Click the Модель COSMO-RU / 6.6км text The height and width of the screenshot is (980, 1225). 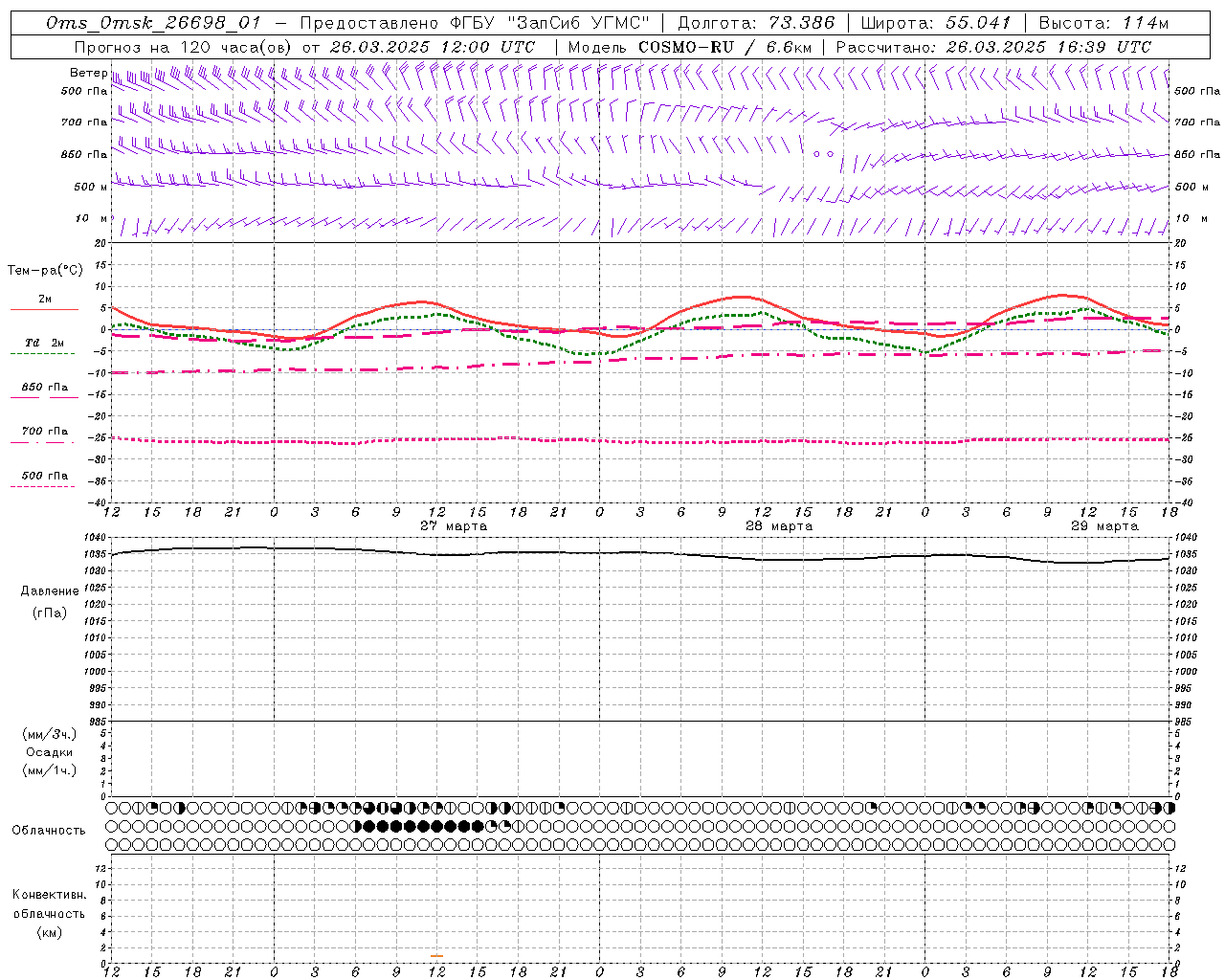coord(689,47)
